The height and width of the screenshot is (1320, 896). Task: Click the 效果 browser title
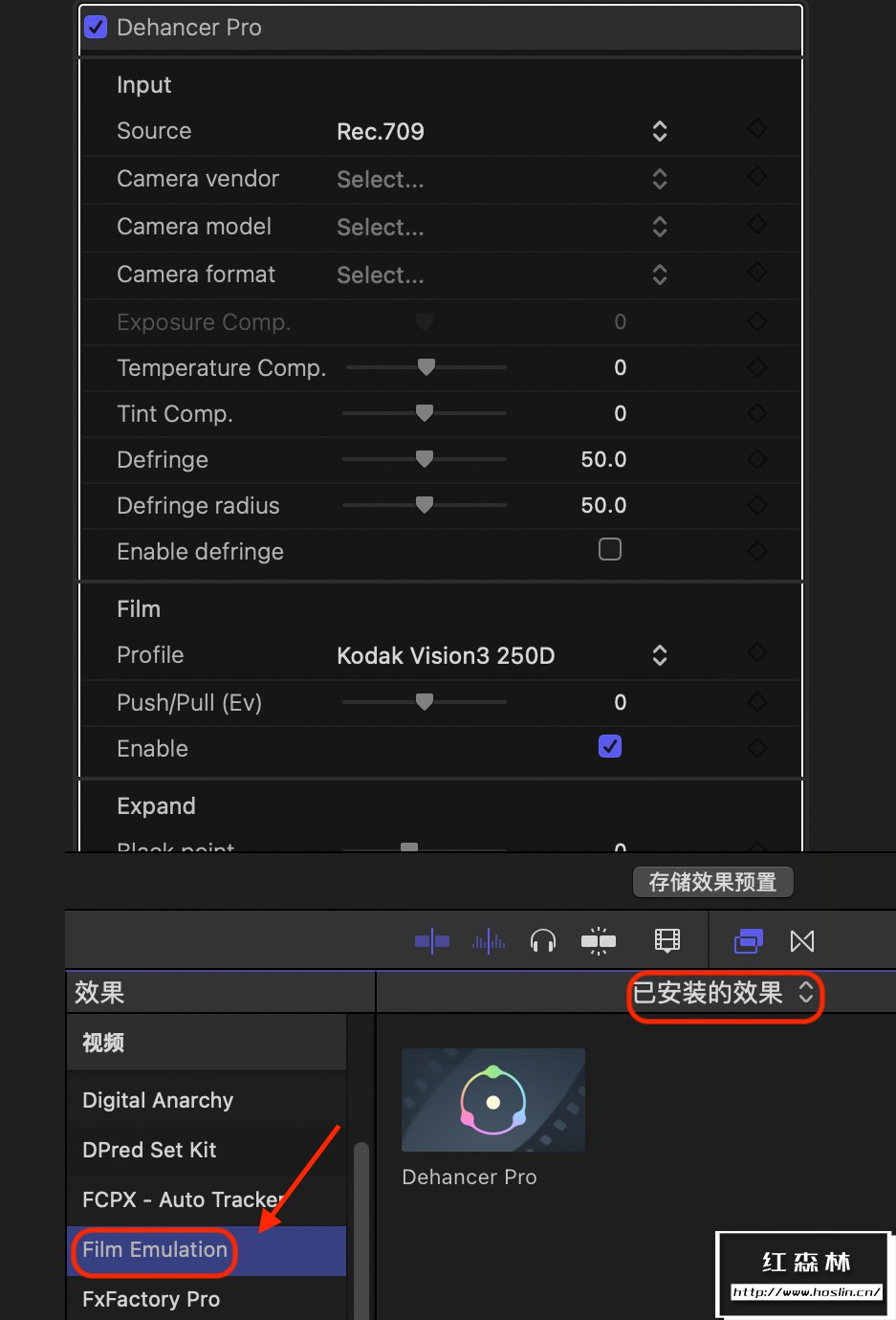pyautogui.click(x=99, y=993)
